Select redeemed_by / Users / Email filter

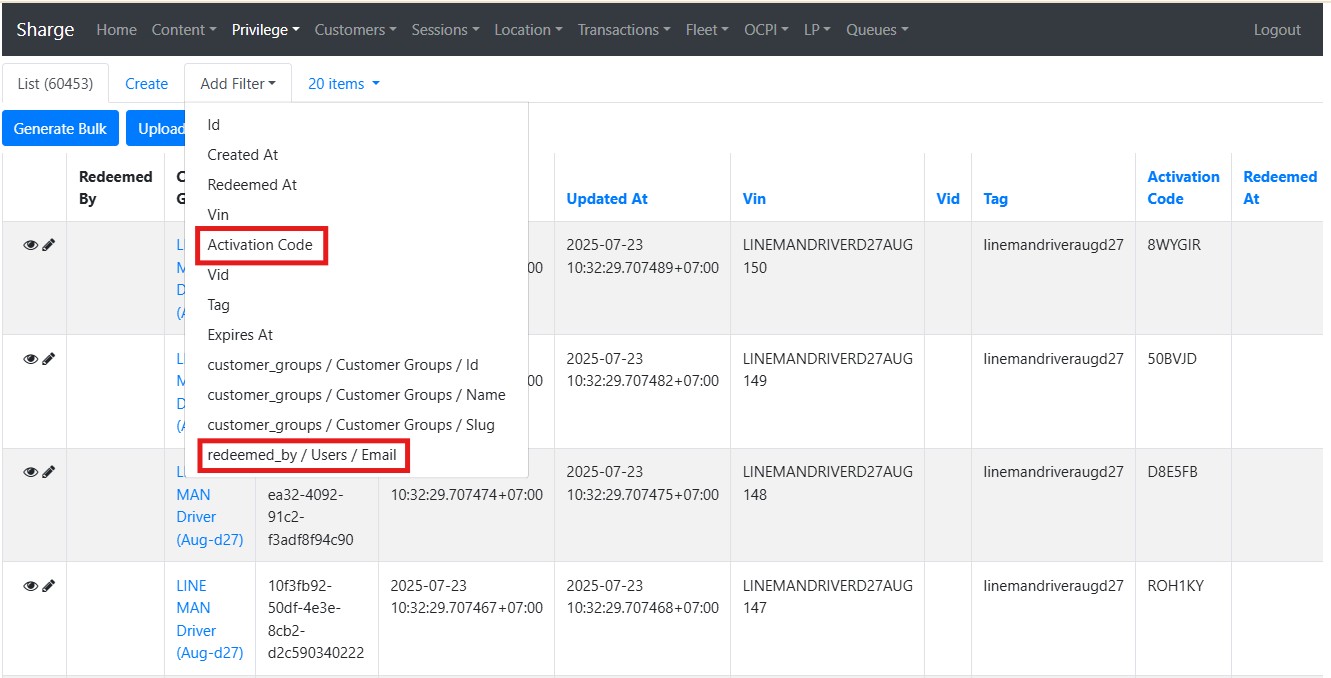302,455
